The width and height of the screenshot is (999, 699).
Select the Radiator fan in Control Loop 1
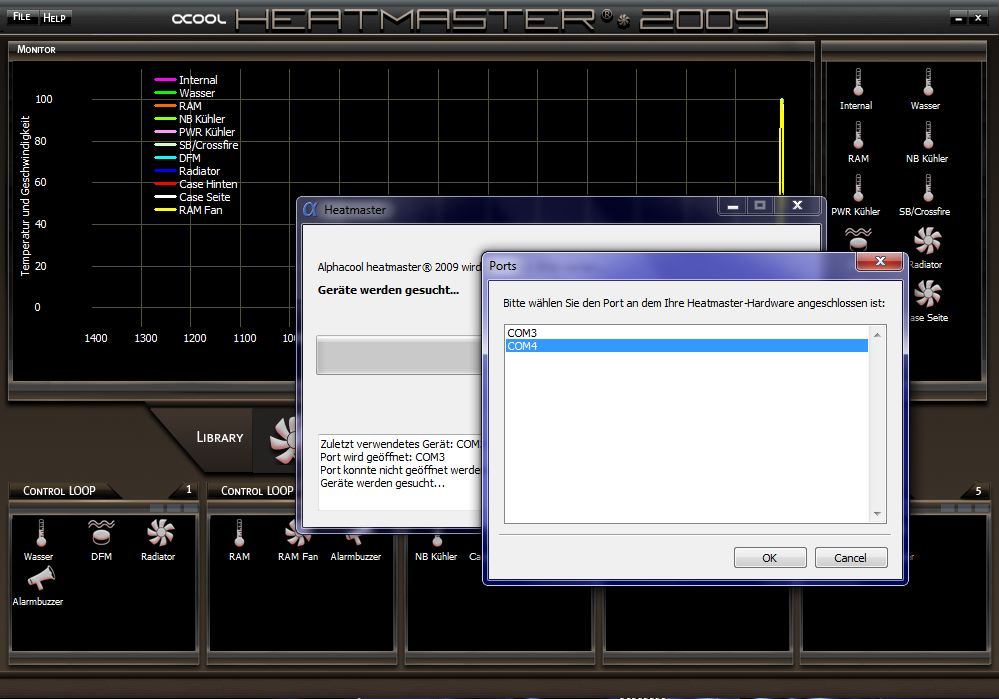click(x=160, y=533)
